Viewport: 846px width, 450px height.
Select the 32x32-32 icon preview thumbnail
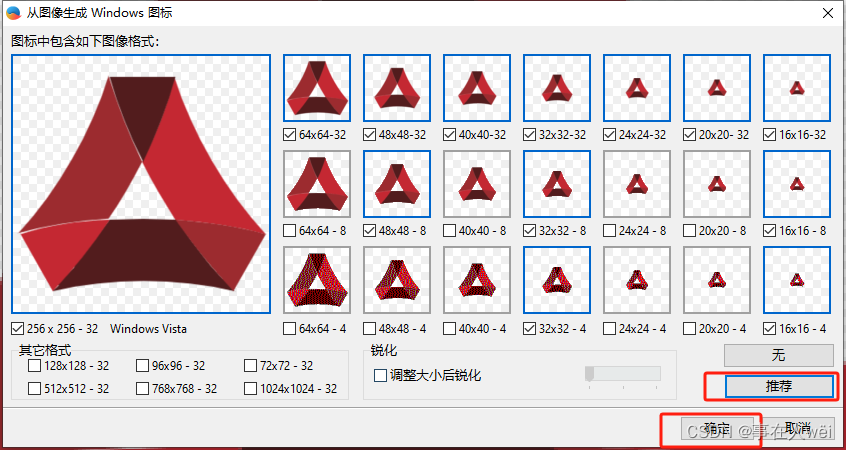(557, 88)
